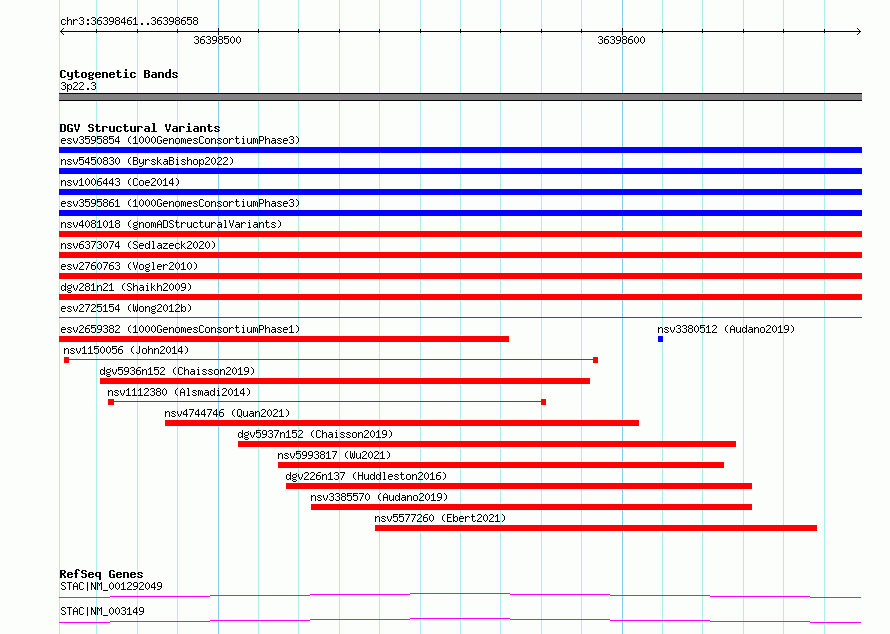Viewport: 890px width, 634px height.
Task: Click the nsv3385570 Audano2019 label
Action: pyautogui.click(x=379, y=497)
